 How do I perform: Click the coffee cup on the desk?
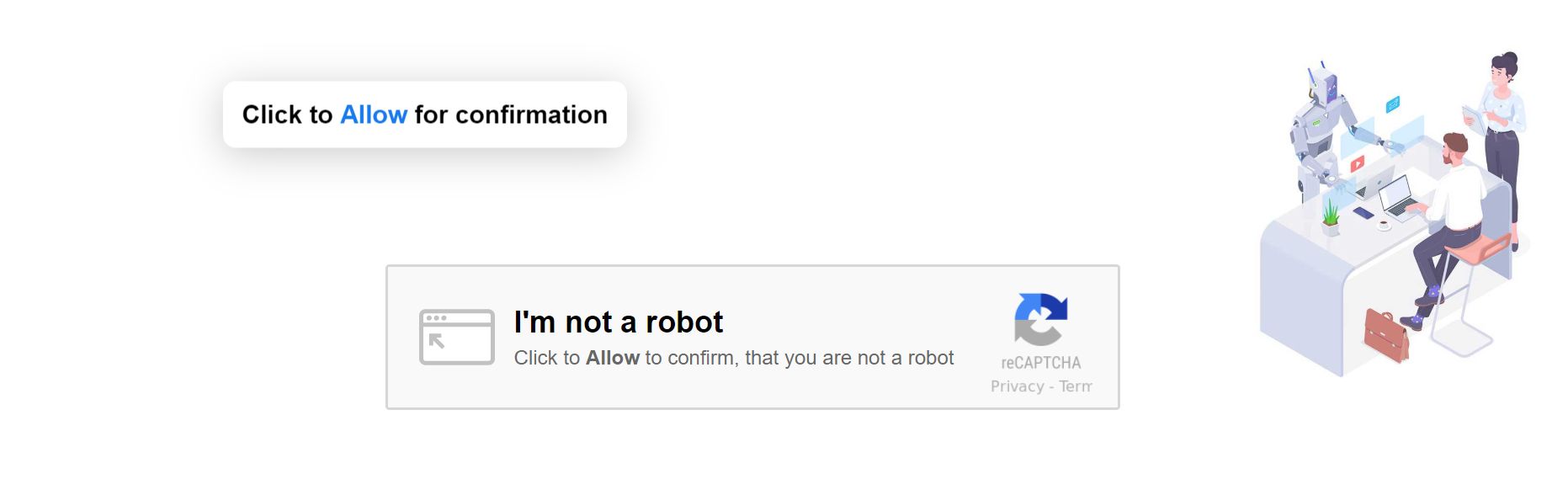(1384, 225)
